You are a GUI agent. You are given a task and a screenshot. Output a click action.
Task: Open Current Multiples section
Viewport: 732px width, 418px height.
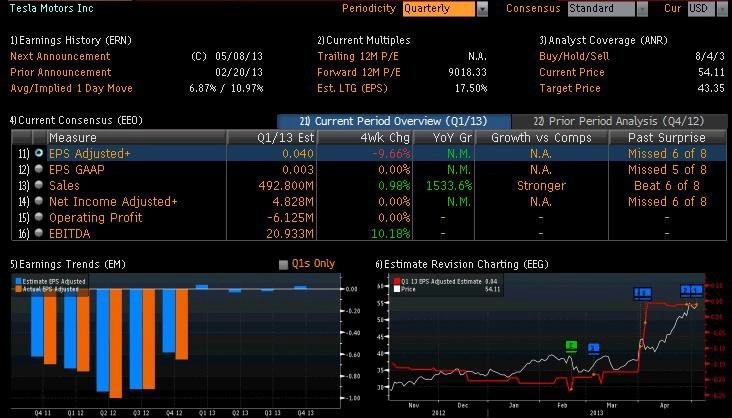[364, 41]
